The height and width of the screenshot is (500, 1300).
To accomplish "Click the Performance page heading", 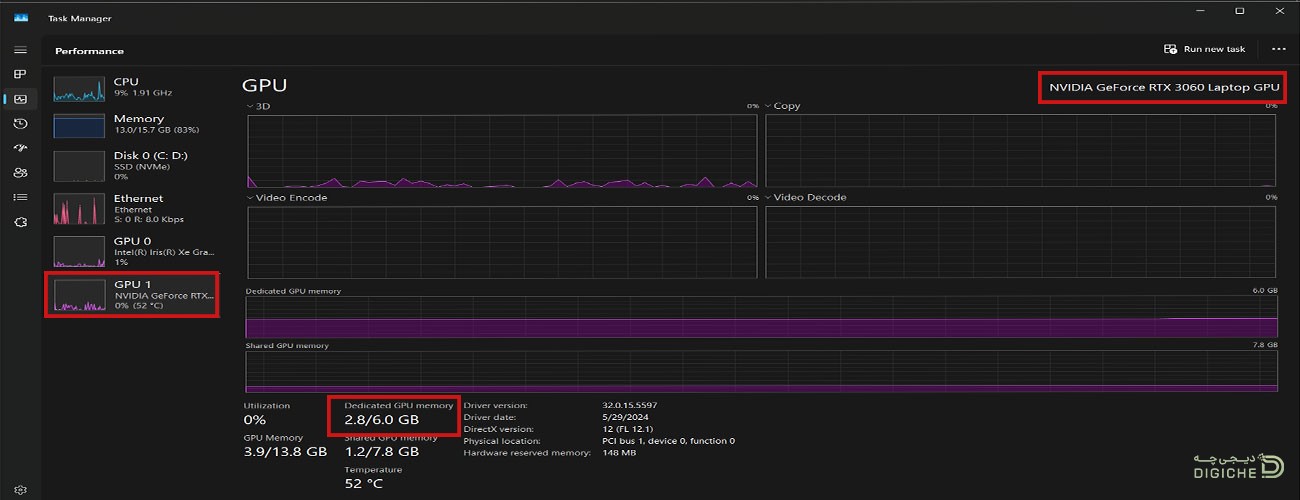I will [x=89, y=51].
